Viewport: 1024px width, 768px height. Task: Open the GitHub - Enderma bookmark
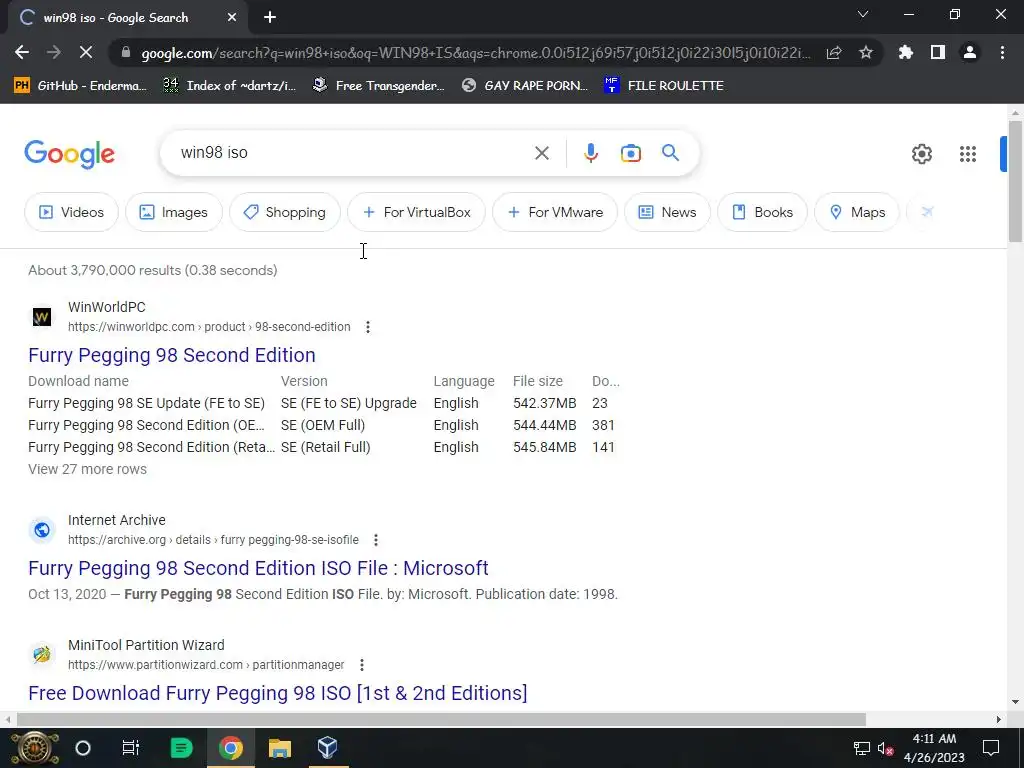(x=80, y=86)
